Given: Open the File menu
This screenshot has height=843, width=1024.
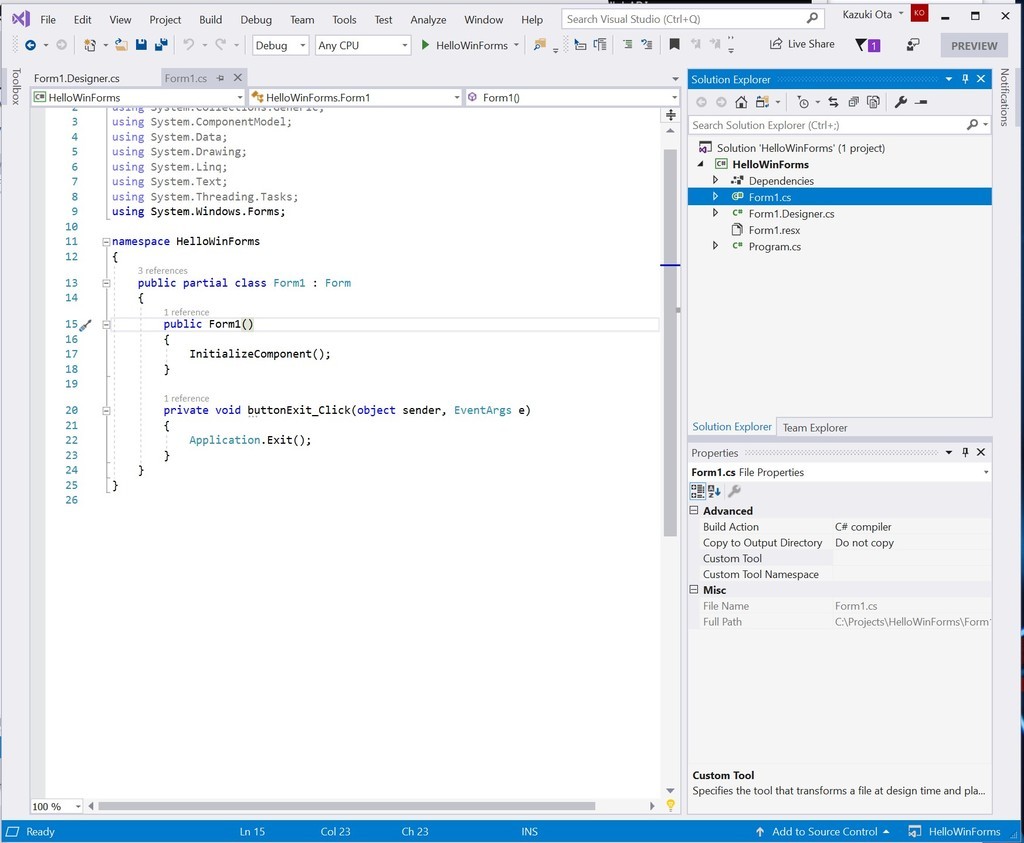Looking at the screenshot, I should pos(48,20).
